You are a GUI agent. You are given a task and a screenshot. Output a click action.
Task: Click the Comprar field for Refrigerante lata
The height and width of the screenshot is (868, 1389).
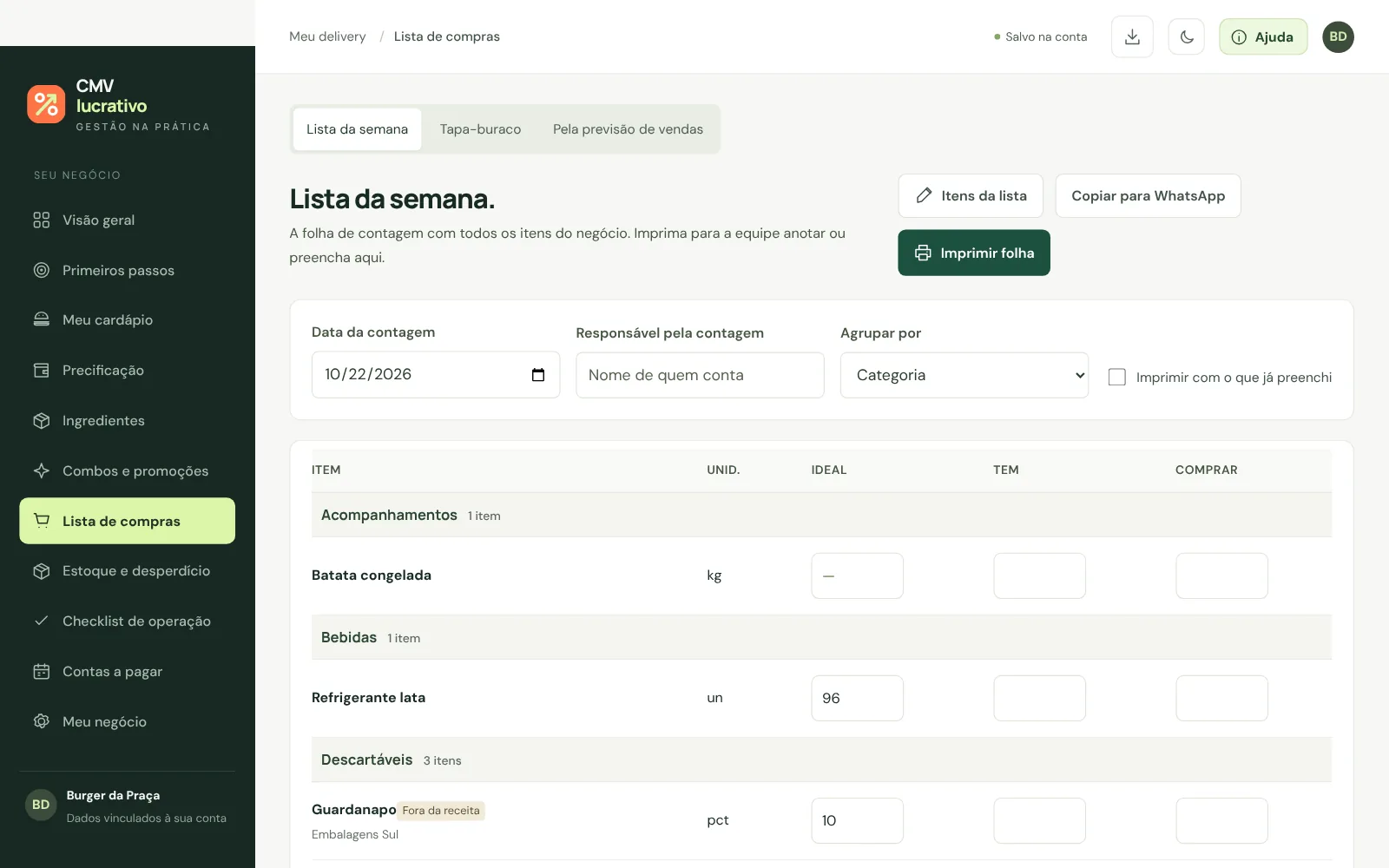pos(1221,698)
